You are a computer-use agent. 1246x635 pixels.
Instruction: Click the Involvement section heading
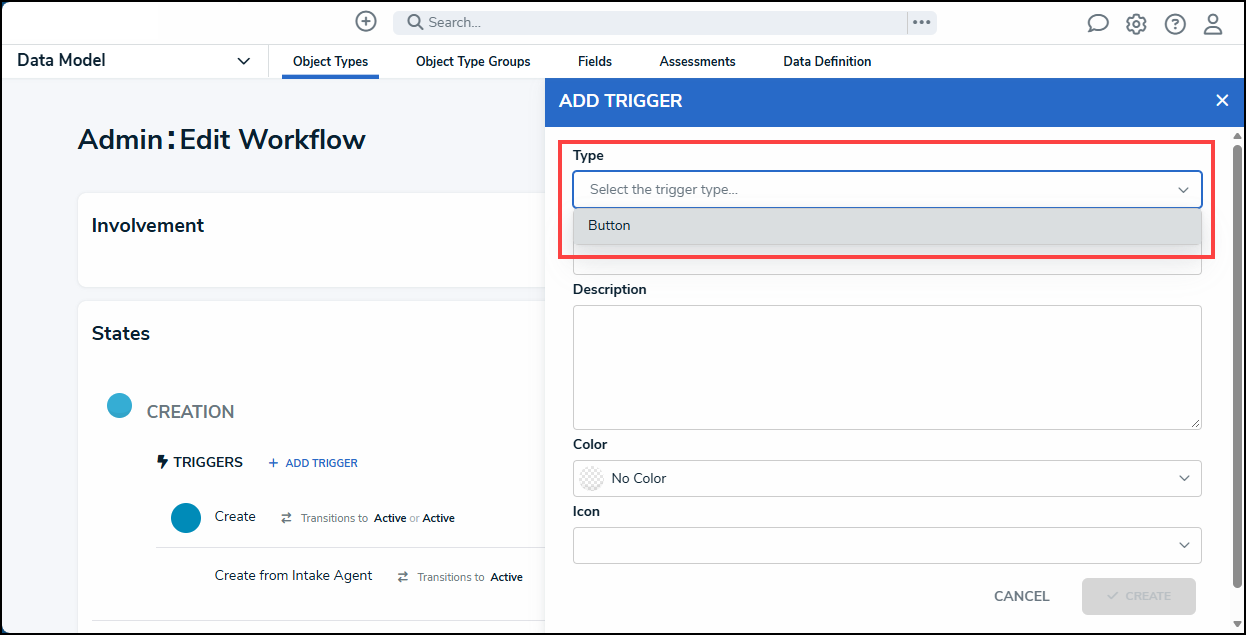coord(148,225)
